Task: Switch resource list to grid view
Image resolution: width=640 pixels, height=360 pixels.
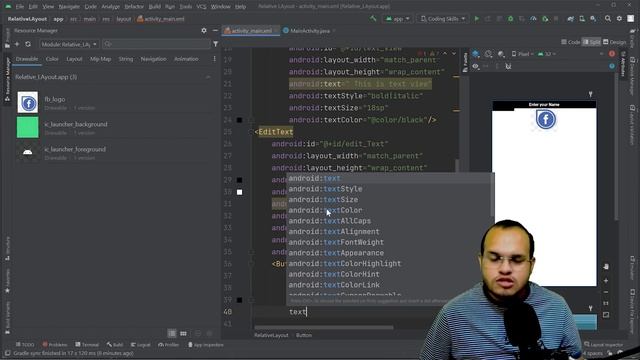Action: 183,333
